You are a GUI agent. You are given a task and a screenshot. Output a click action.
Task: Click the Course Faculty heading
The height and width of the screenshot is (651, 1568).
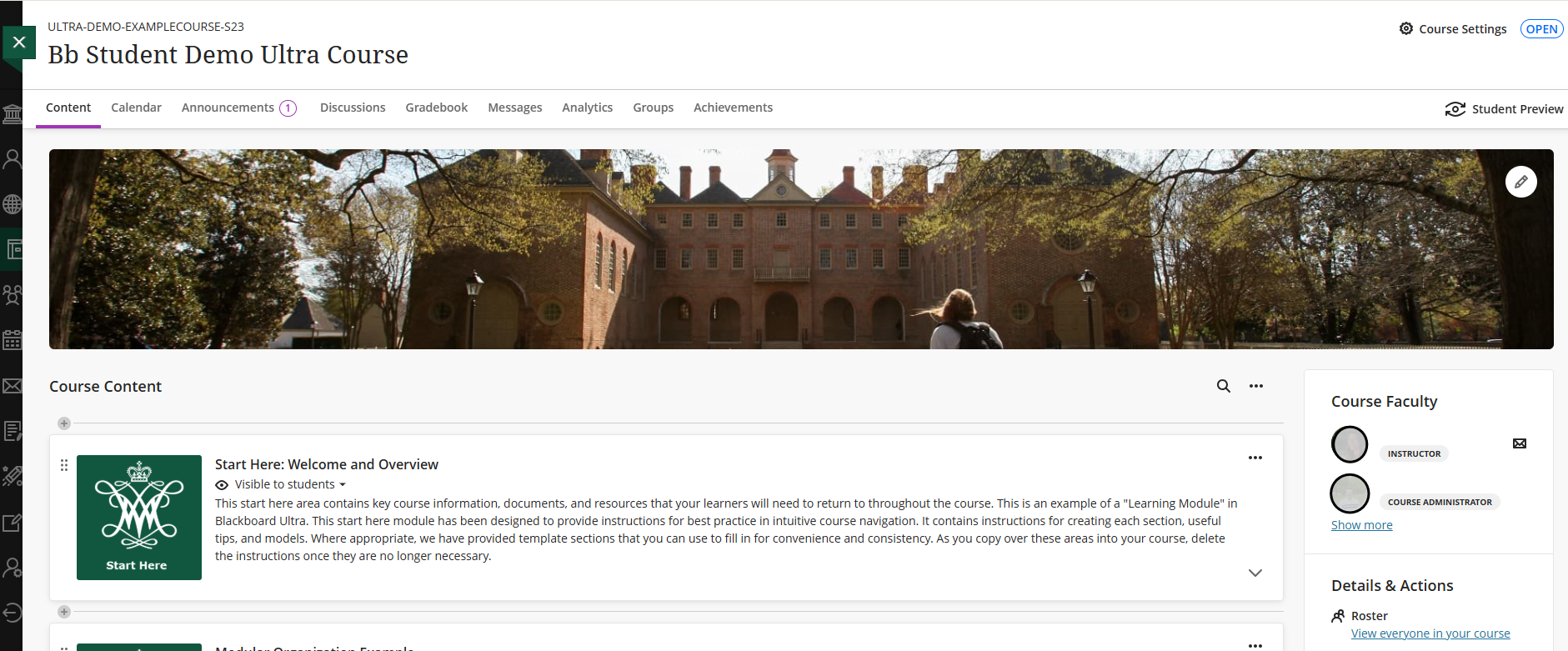click(1385, 402)
